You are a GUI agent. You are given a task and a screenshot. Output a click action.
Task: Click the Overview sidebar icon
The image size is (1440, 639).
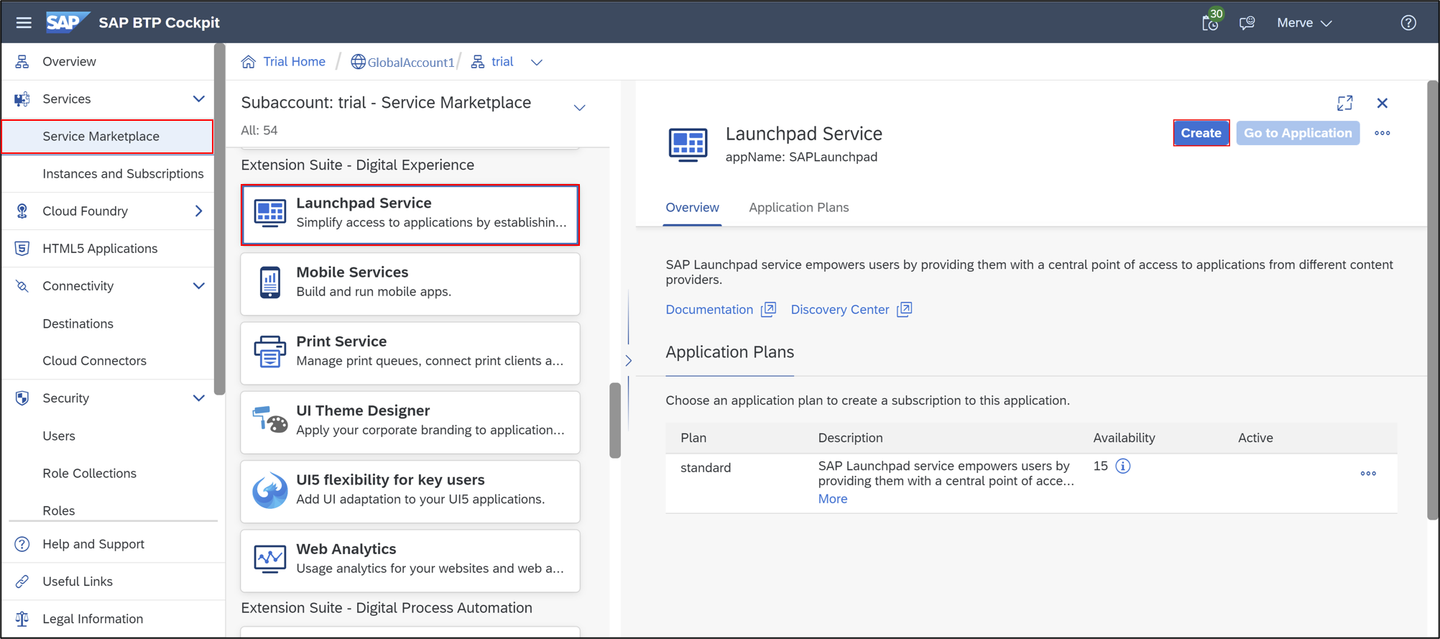coord(22,62)
